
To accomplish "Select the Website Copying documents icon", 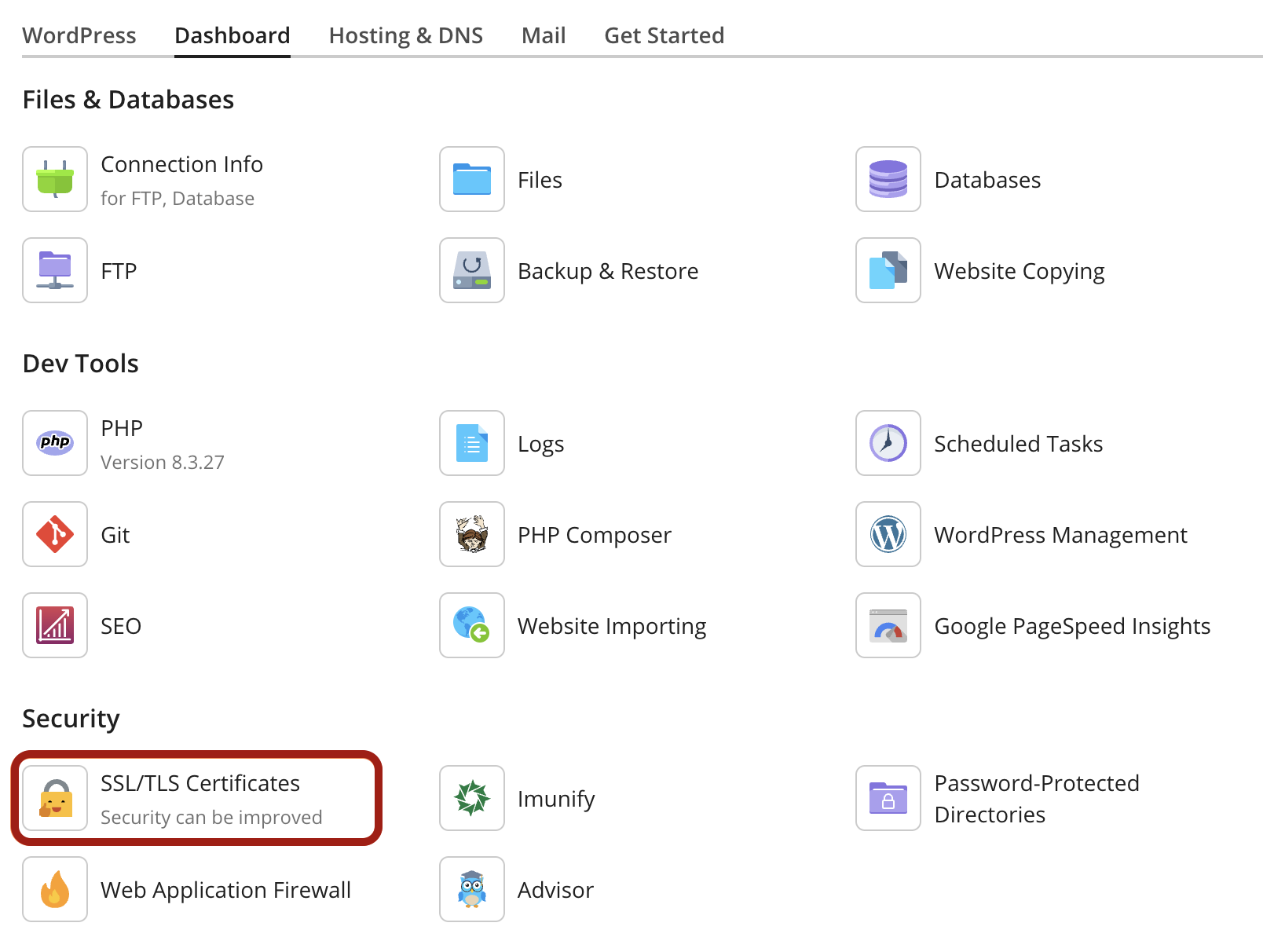I will pyautogui.click(x=888, y=270).
